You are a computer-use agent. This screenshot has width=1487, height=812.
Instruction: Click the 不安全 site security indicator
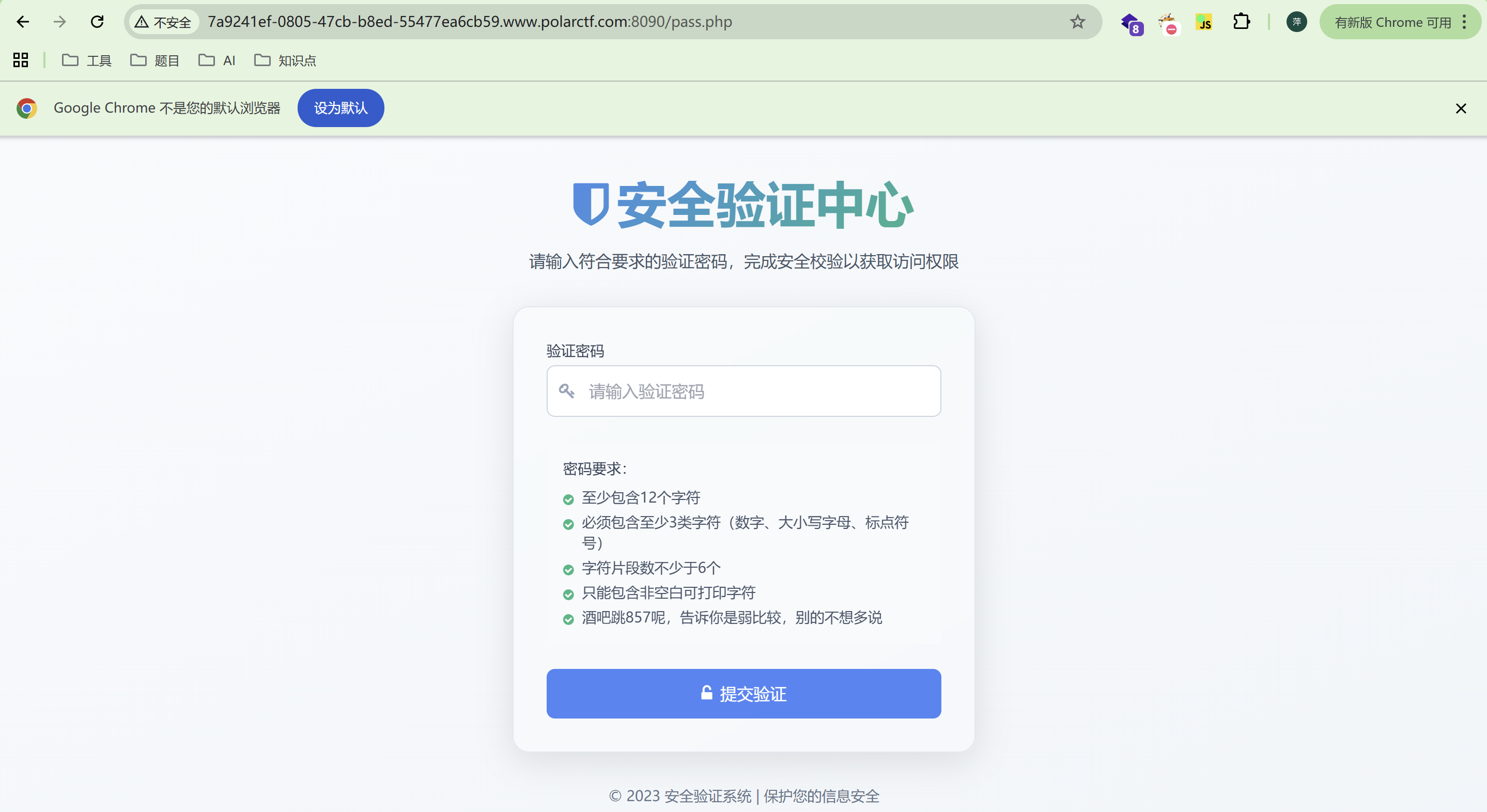163,22
